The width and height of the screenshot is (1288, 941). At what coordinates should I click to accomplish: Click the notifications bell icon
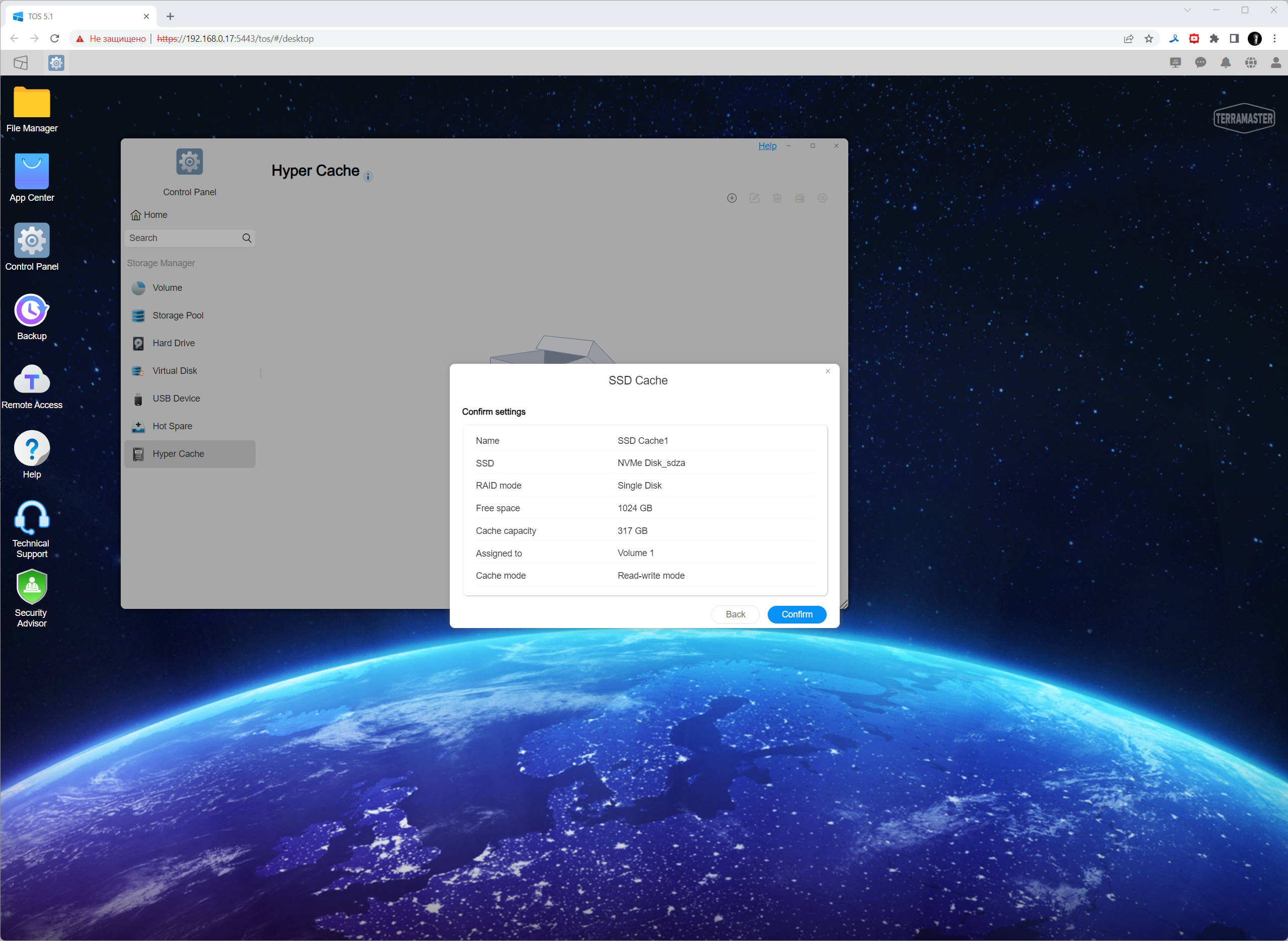tap(1226, 63)
